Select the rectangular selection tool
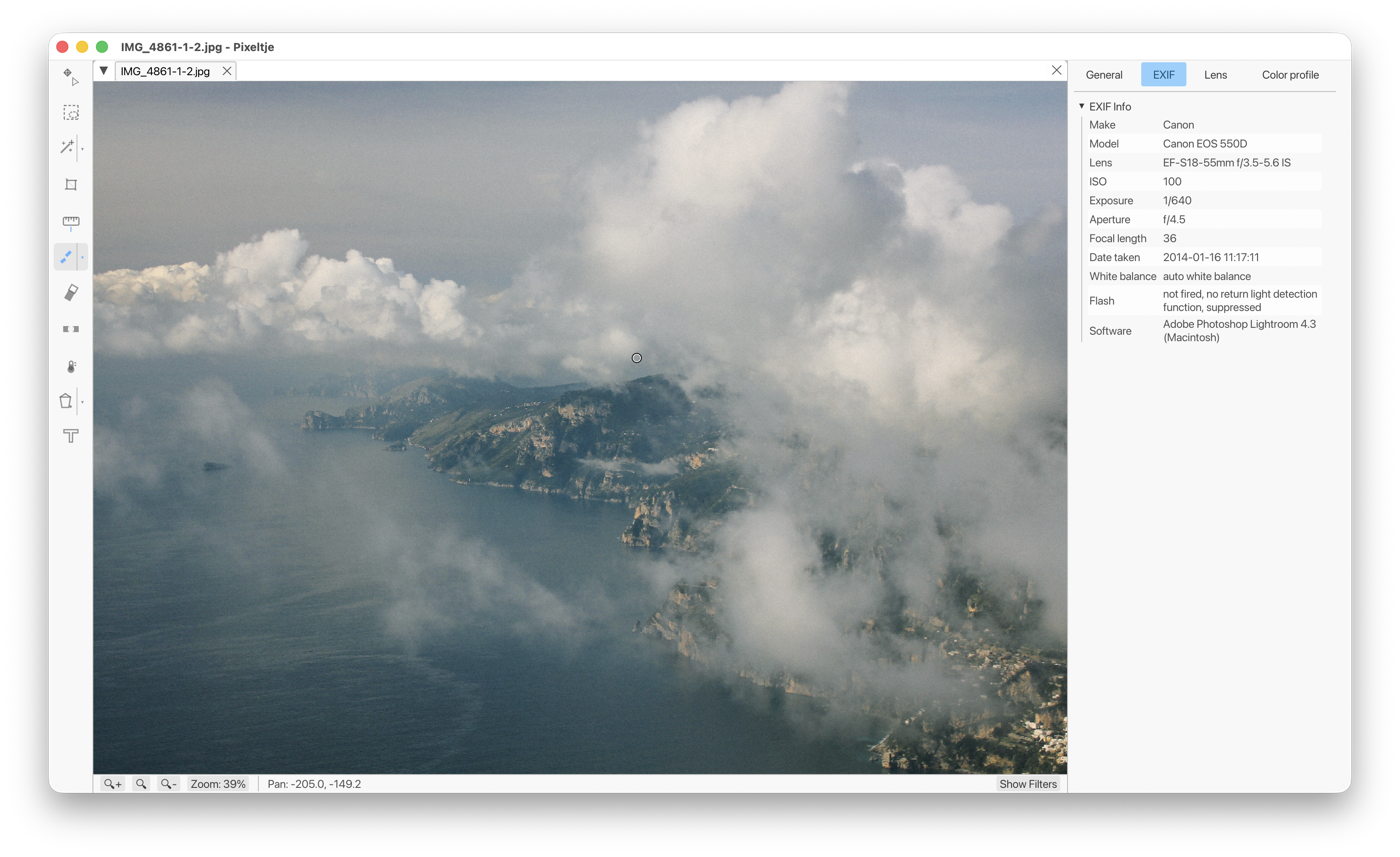The image size is (1400, 857). tap(71, 113)
